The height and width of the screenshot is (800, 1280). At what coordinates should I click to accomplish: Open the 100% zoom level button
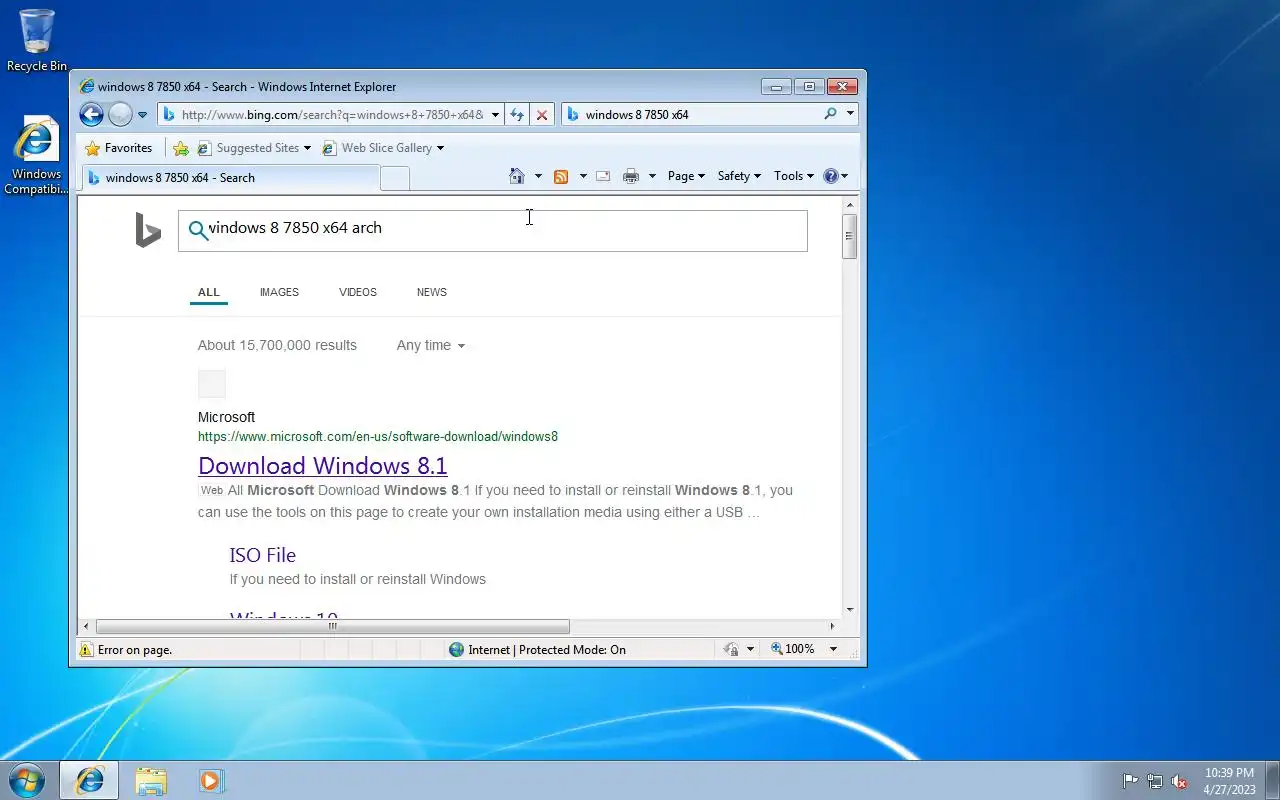point(793,649)
